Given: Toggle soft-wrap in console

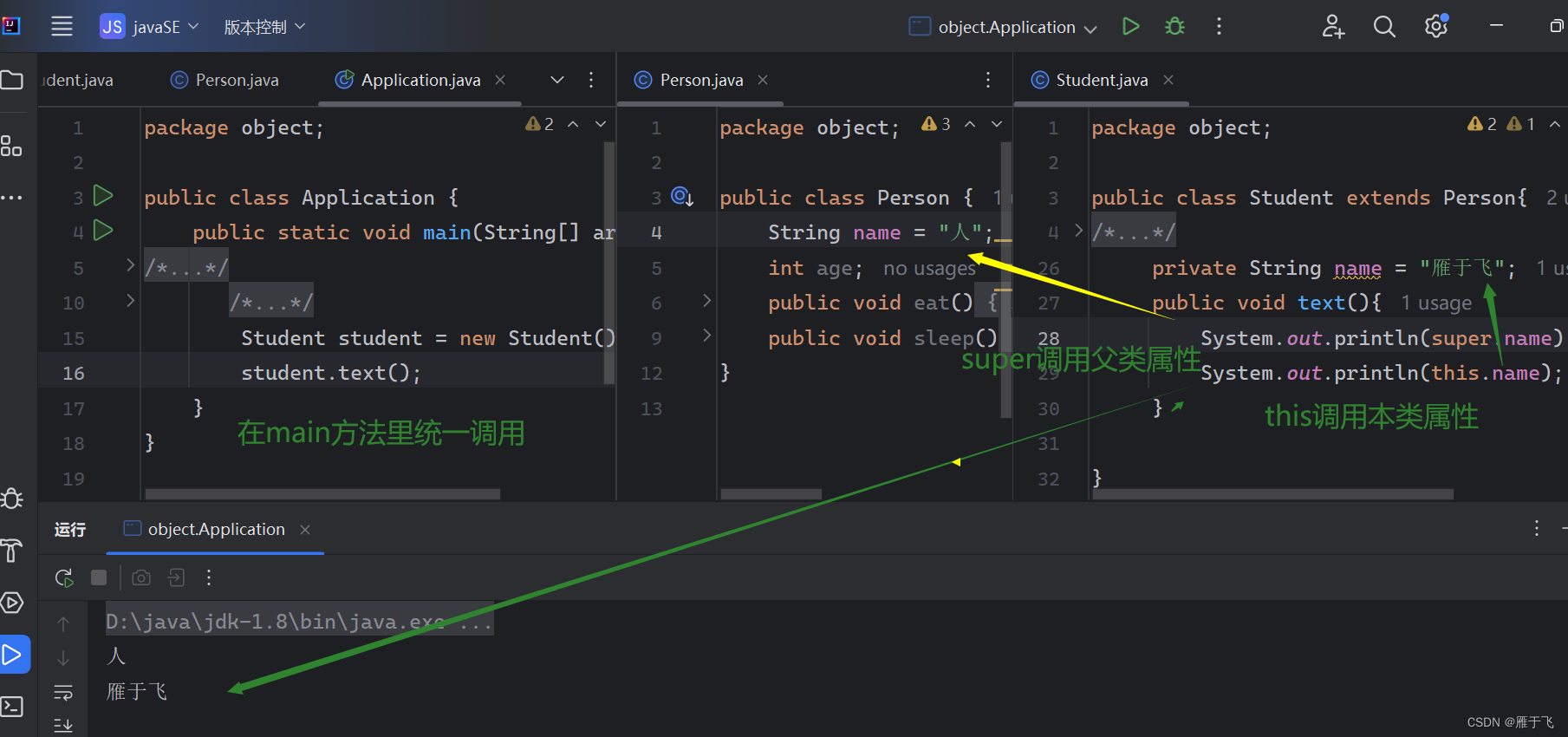Looking at the screenshot, I should coord(63,692).
